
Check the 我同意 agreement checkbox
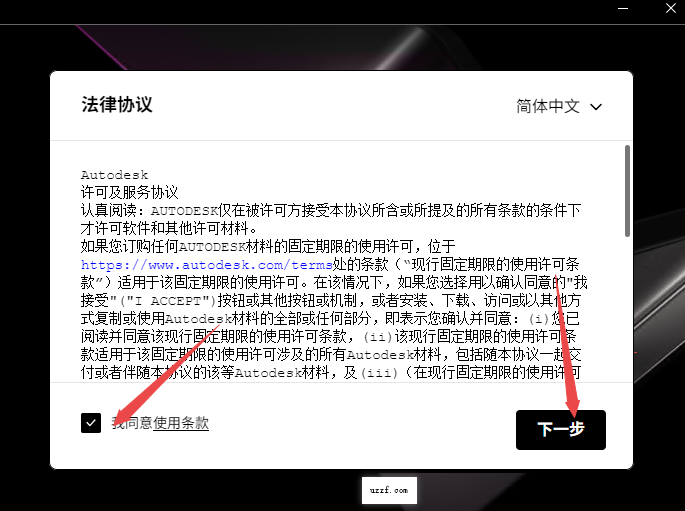pos(92,423)
